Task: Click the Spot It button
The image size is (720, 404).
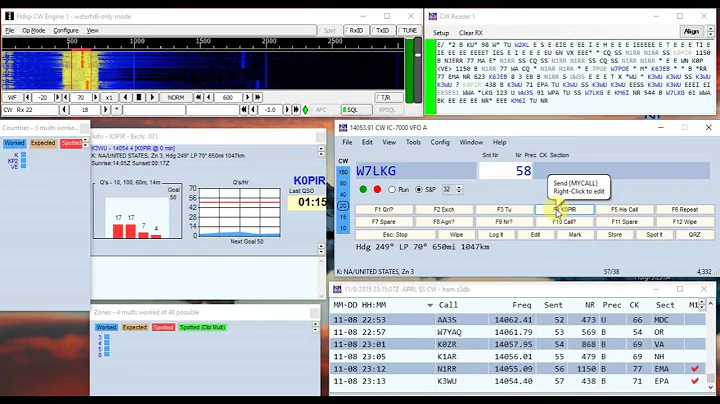Action: point(654,235)
